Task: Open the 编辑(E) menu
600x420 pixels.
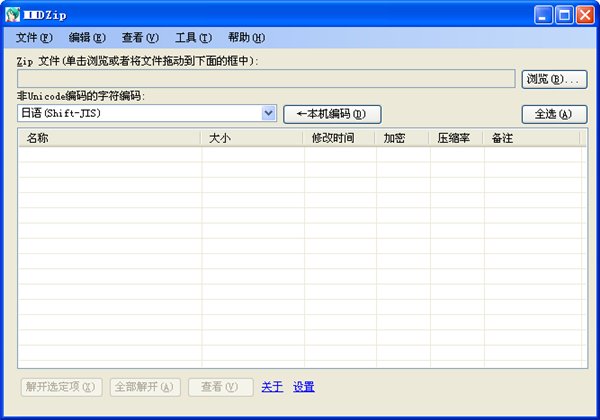Action: 87,37
